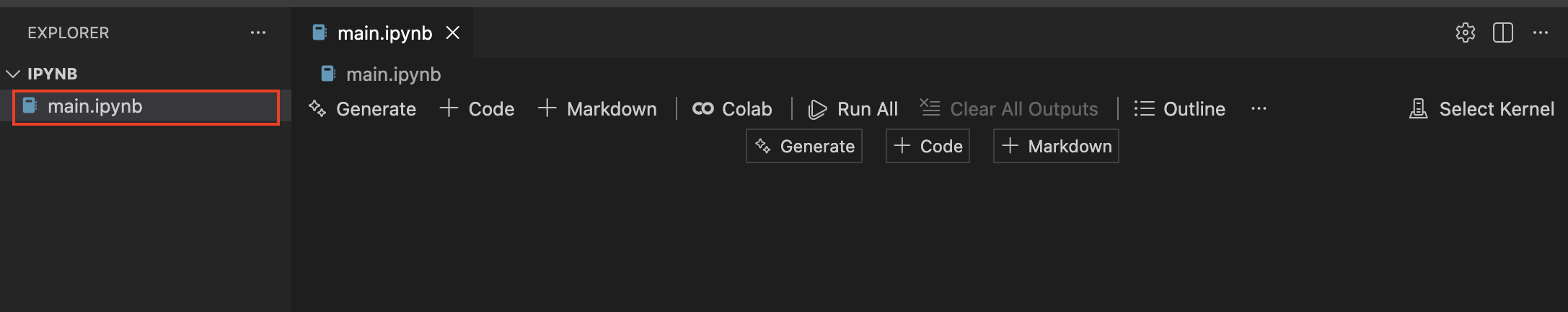Click main.ipynb breadcrumb path item
This screenshot has width=1568, height=312.
tap(393, 74)
